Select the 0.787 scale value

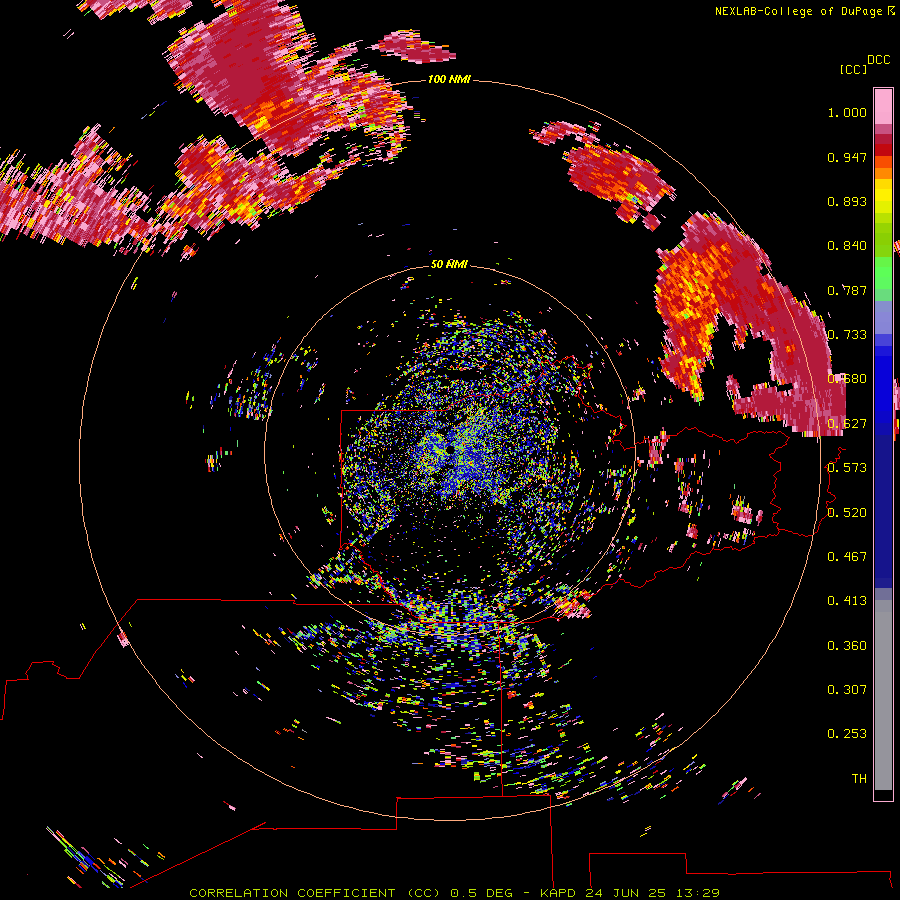click(847, 290)
